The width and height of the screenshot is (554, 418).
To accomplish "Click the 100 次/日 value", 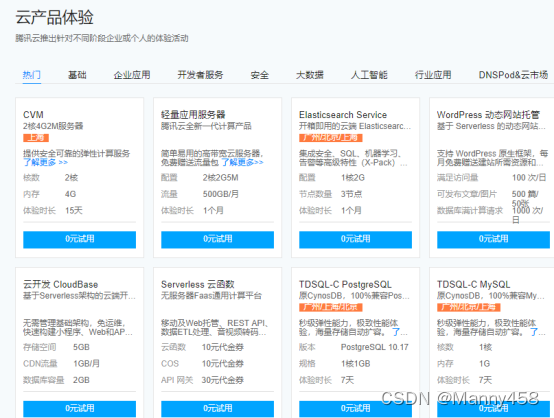I will [x=529, y=178].
